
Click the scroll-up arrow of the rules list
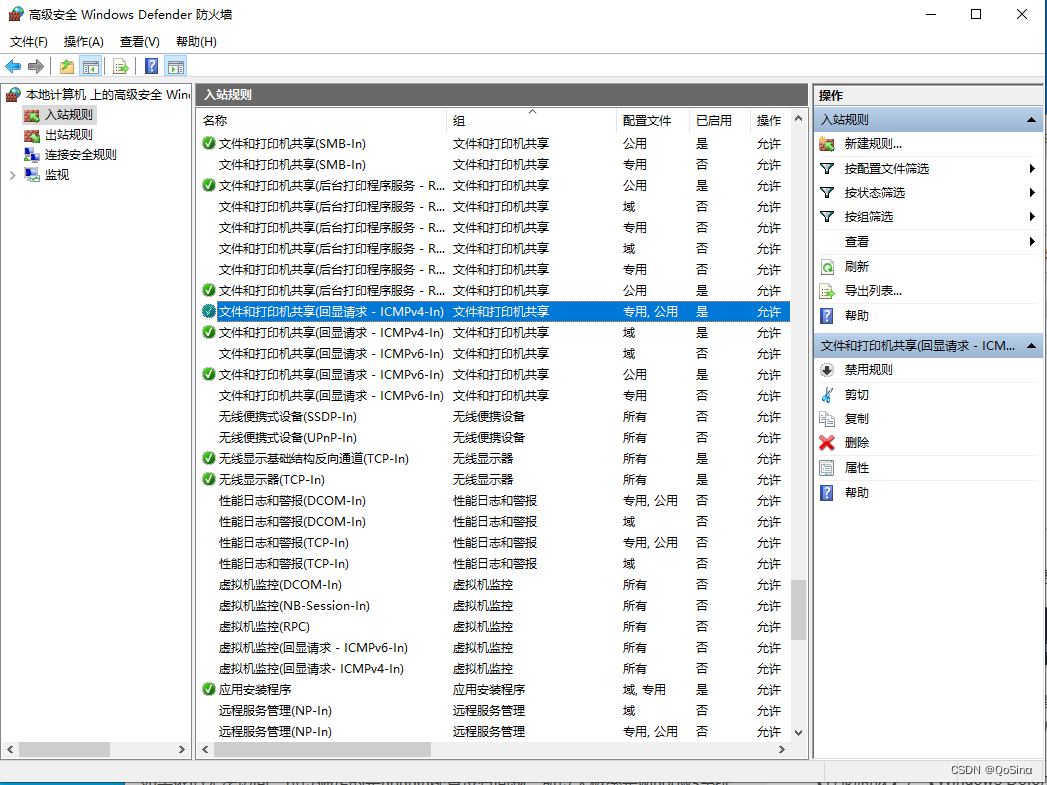click(x=798, y=119)
